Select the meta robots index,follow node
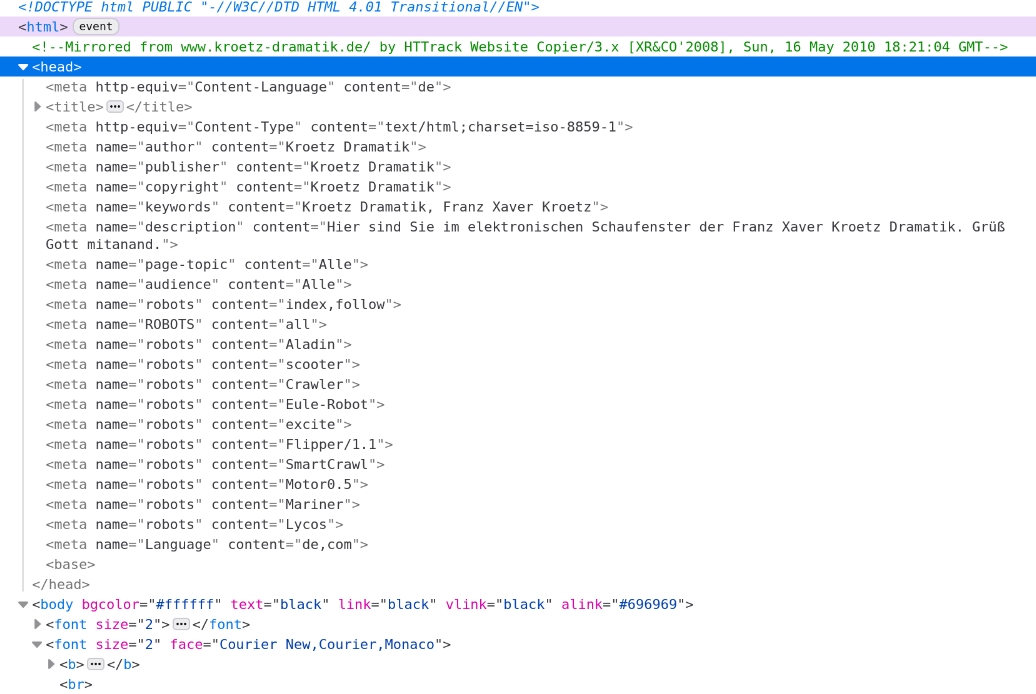The width and height of the screenshot is (1036, 694). (x=223, y=305)
